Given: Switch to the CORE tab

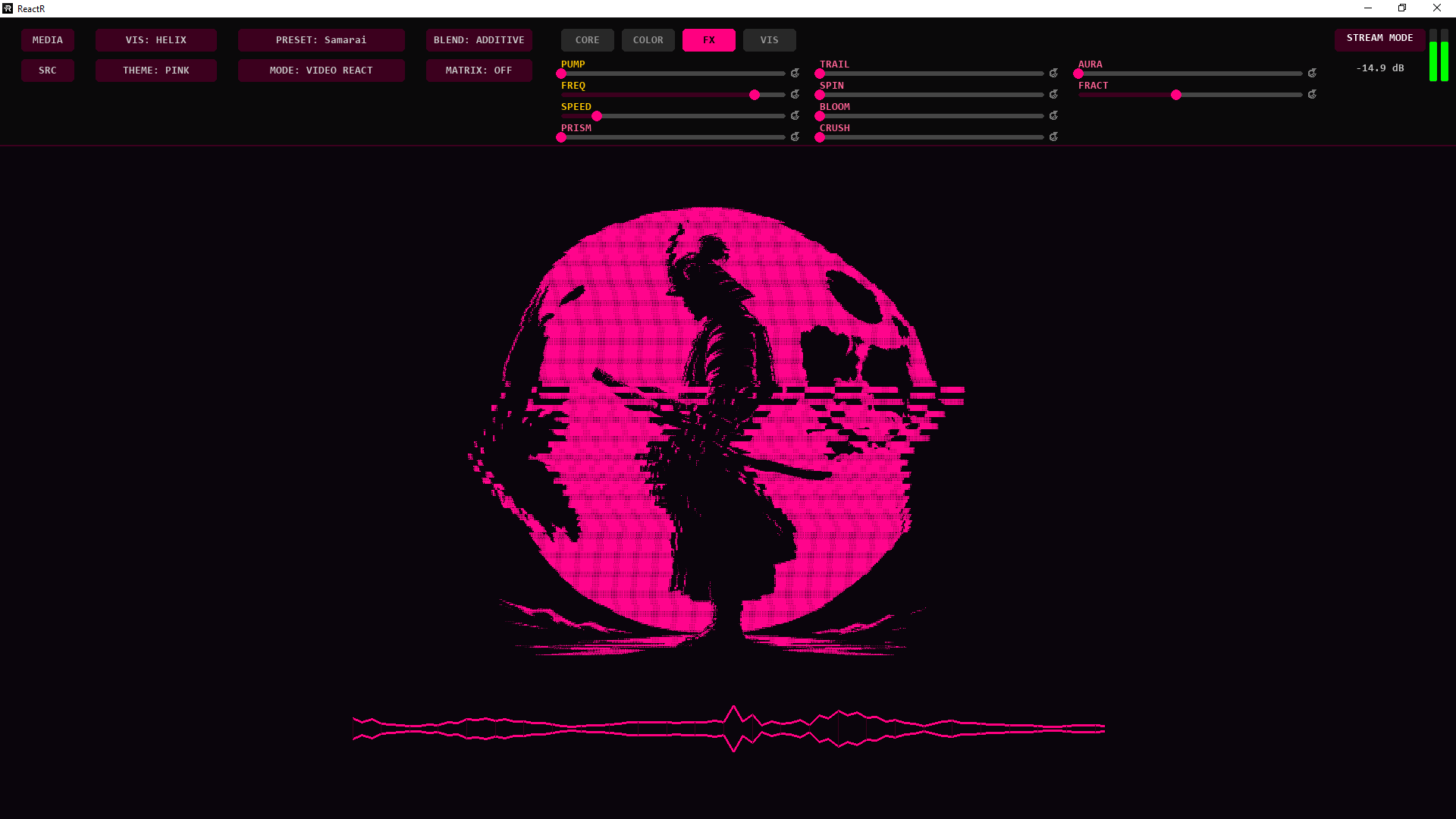Looking at the screenshot, I should coord(587,40).
